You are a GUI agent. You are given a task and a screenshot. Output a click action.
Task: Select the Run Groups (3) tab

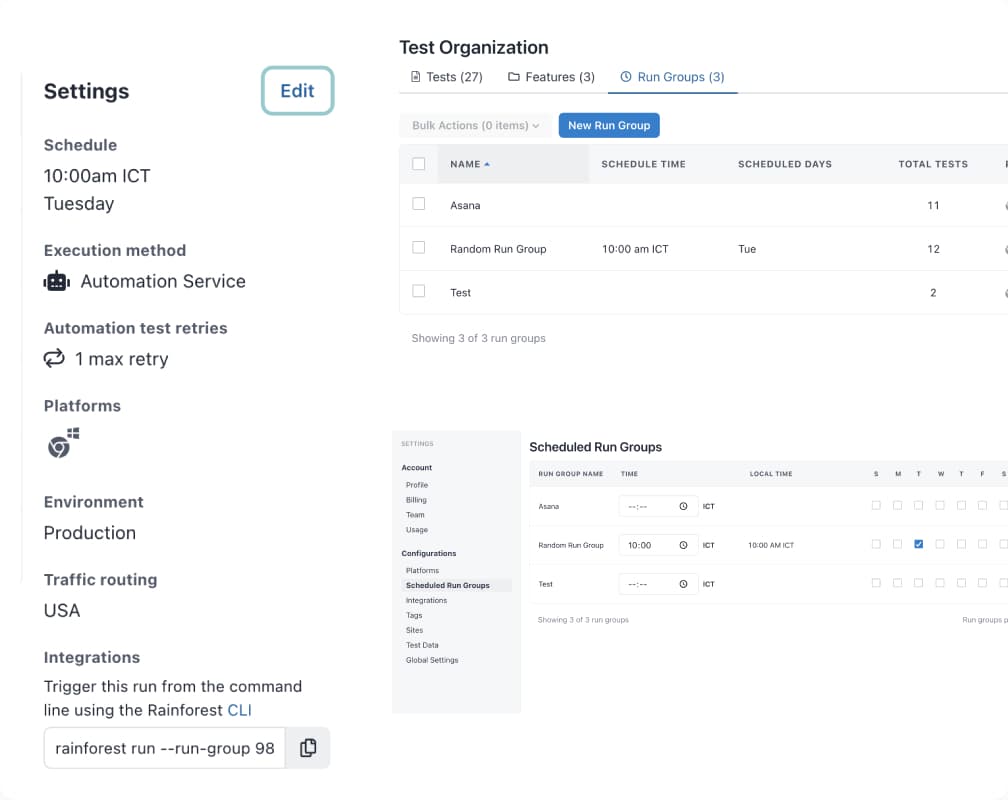[672, 77]
